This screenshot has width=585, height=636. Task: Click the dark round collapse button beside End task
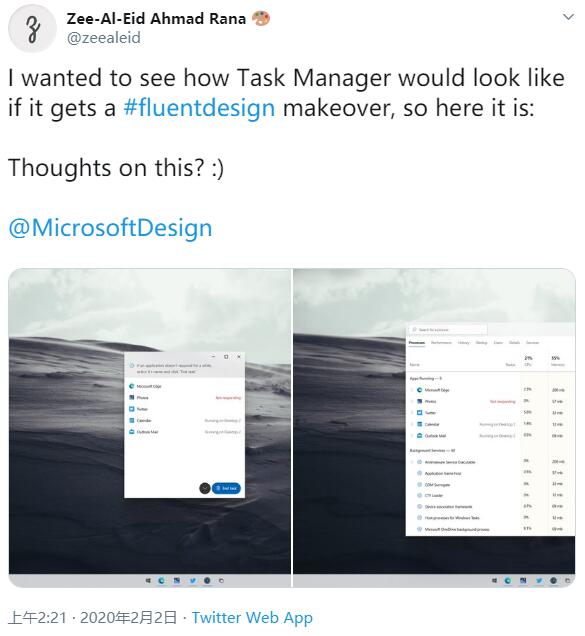[205, 488]
